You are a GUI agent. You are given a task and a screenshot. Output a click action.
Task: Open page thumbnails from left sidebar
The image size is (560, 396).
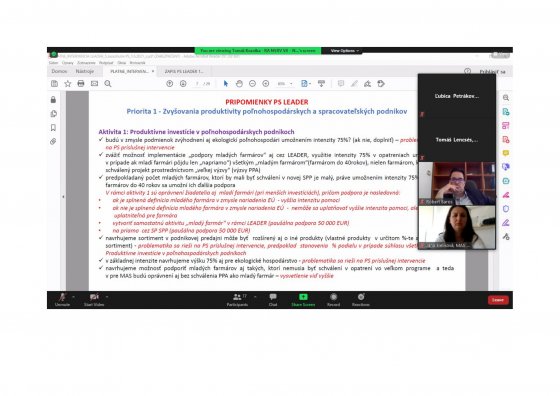[x=54, y=114]
